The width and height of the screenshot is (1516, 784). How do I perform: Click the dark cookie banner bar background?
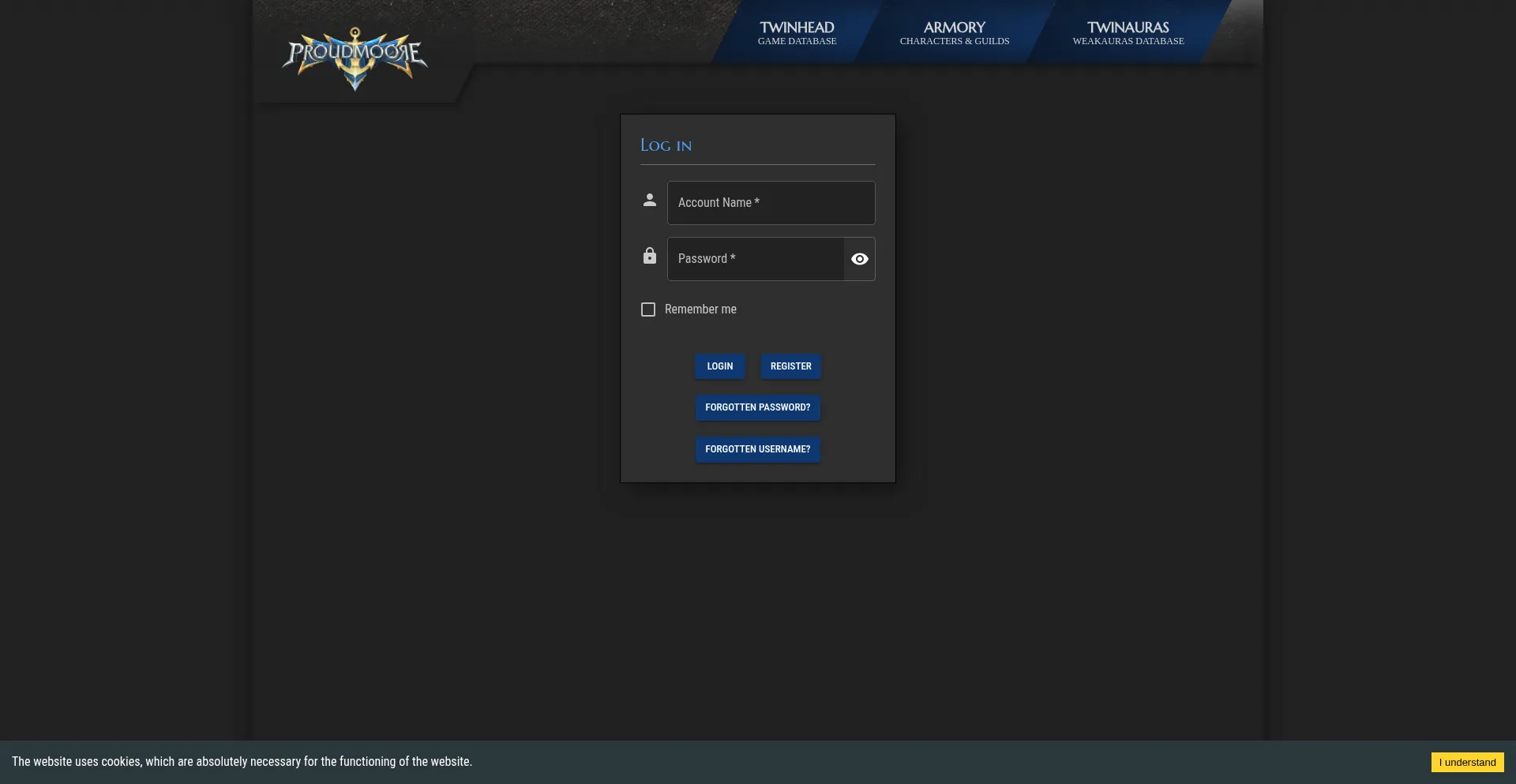tap(947, 762)
